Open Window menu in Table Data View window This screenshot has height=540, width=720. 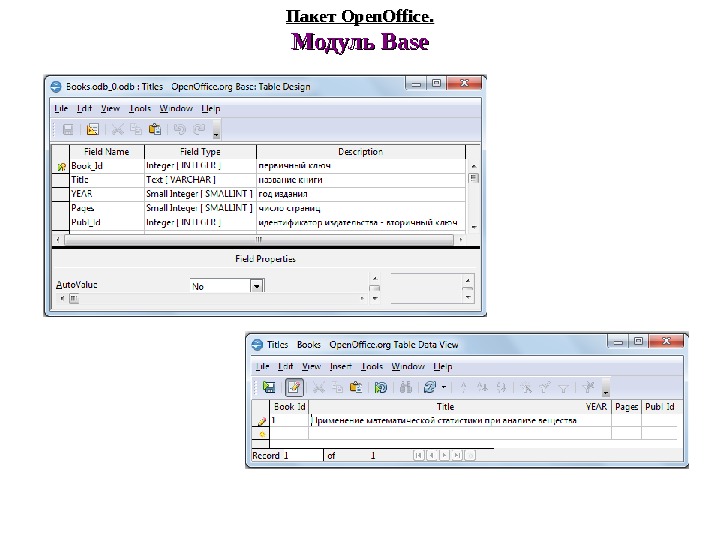tap(408, 366)
